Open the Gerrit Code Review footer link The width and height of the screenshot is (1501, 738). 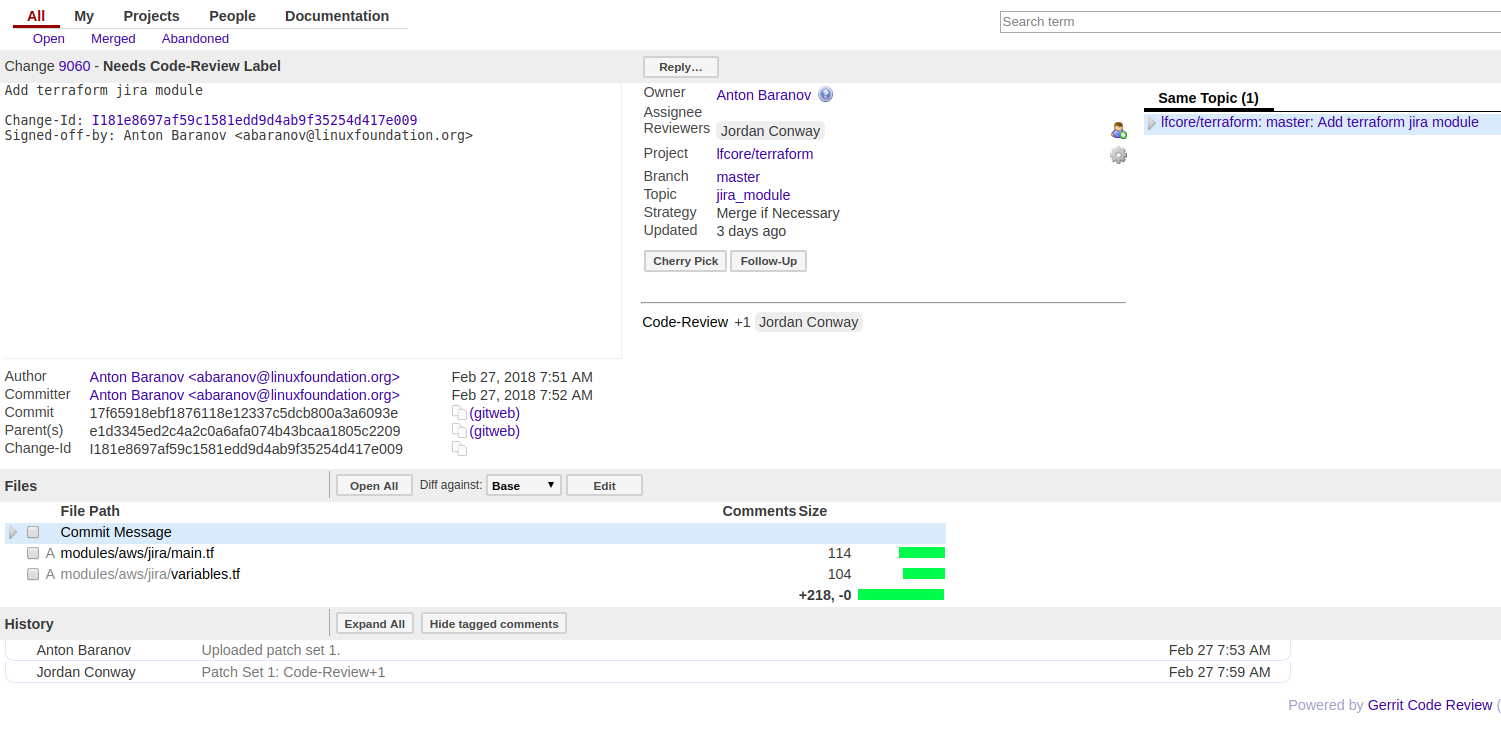coord(1429,705)
